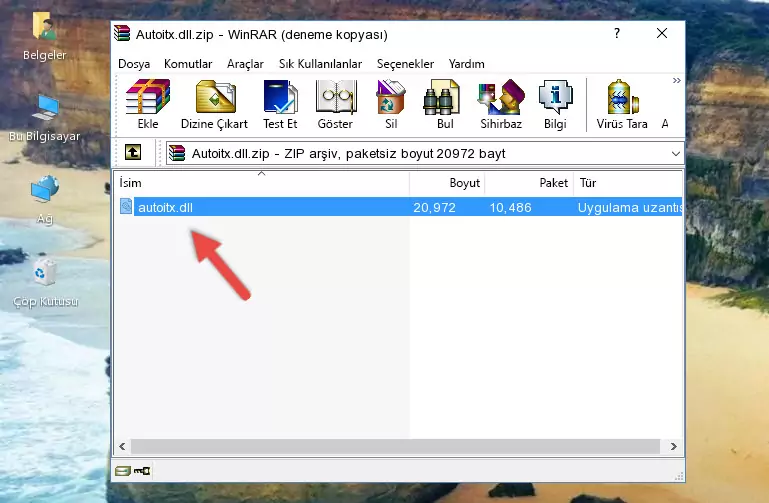The image size is (769, 503).
Task: Click the horizontal scrollbar track
Action: click(x=395, y=446)
